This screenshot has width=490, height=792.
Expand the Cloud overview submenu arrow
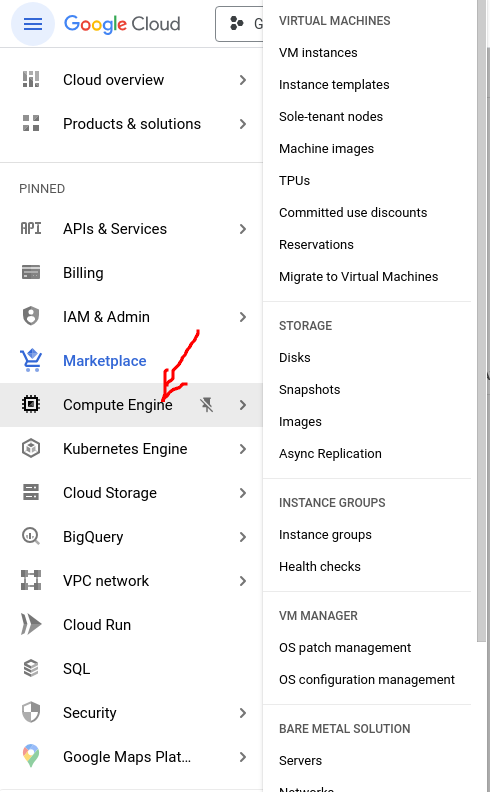click(x=243, y=80)
